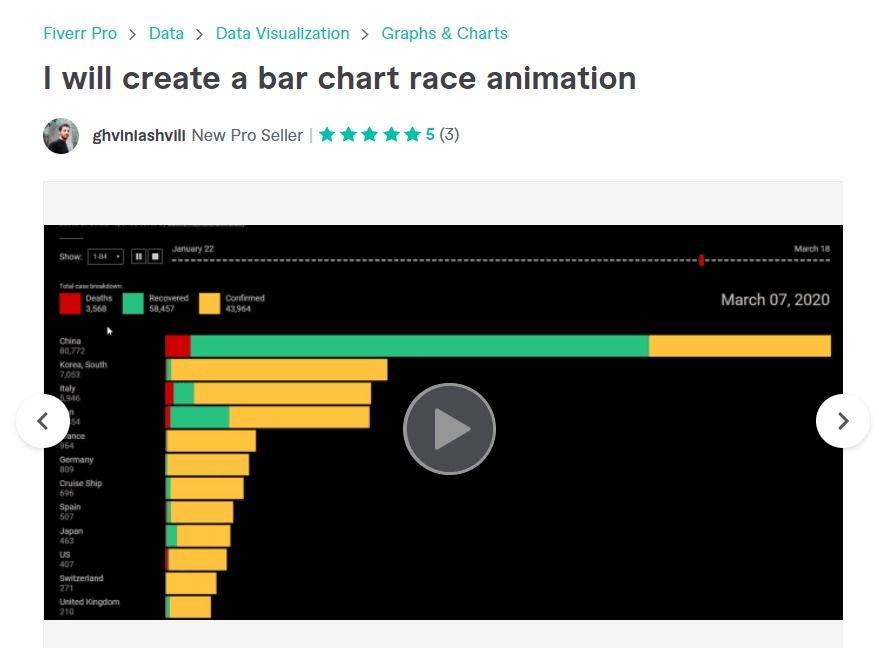Click the red Deaths legend swatch
The width and height of the screenshot is (879, 648).
tap(70, 303)
